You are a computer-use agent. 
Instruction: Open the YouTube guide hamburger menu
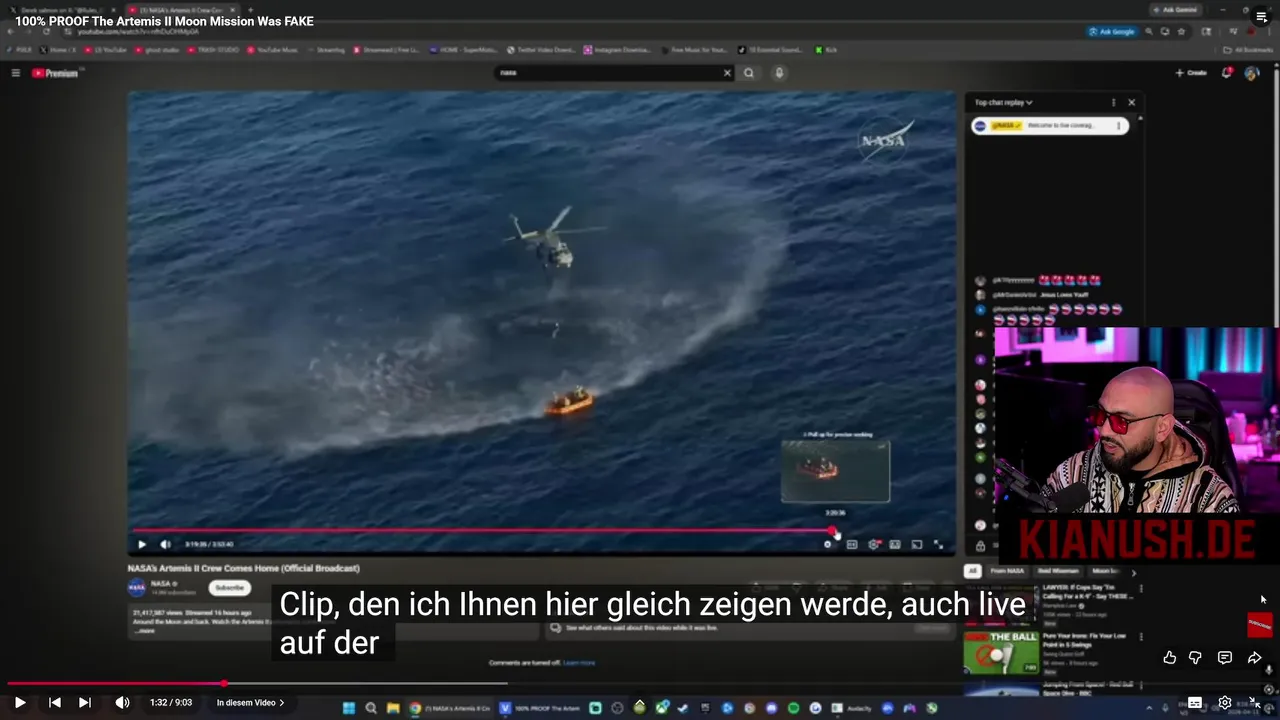(x=15, y=73)
